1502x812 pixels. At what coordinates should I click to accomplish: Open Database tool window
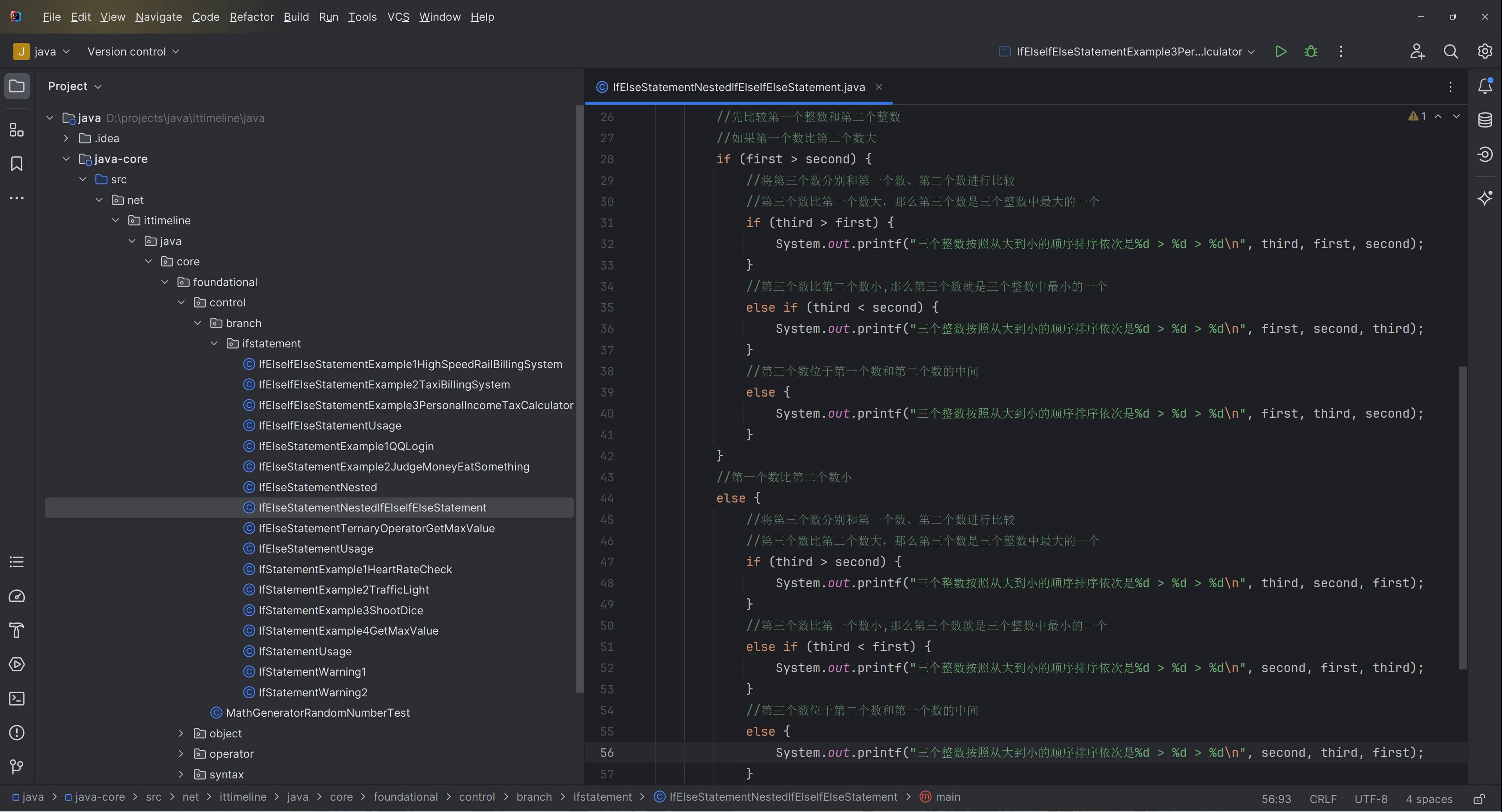click(1484, 120)
